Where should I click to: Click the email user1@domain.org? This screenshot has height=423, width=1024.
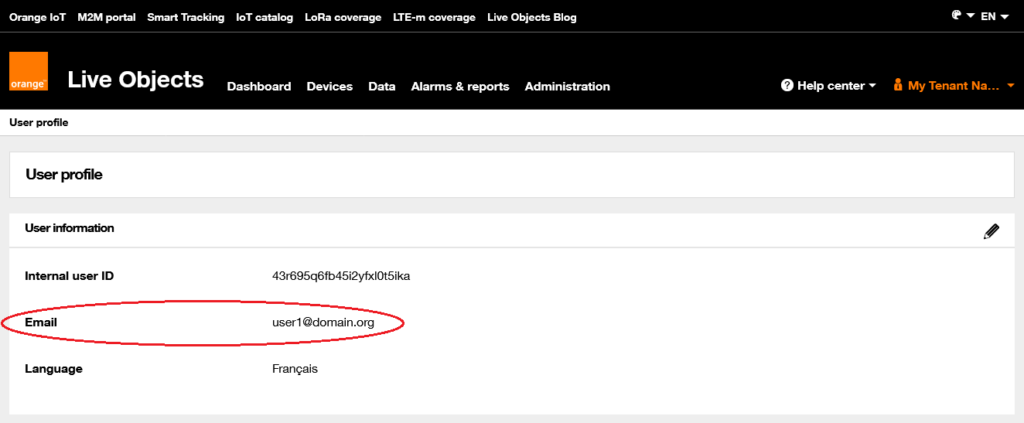(x=323, y=322)
